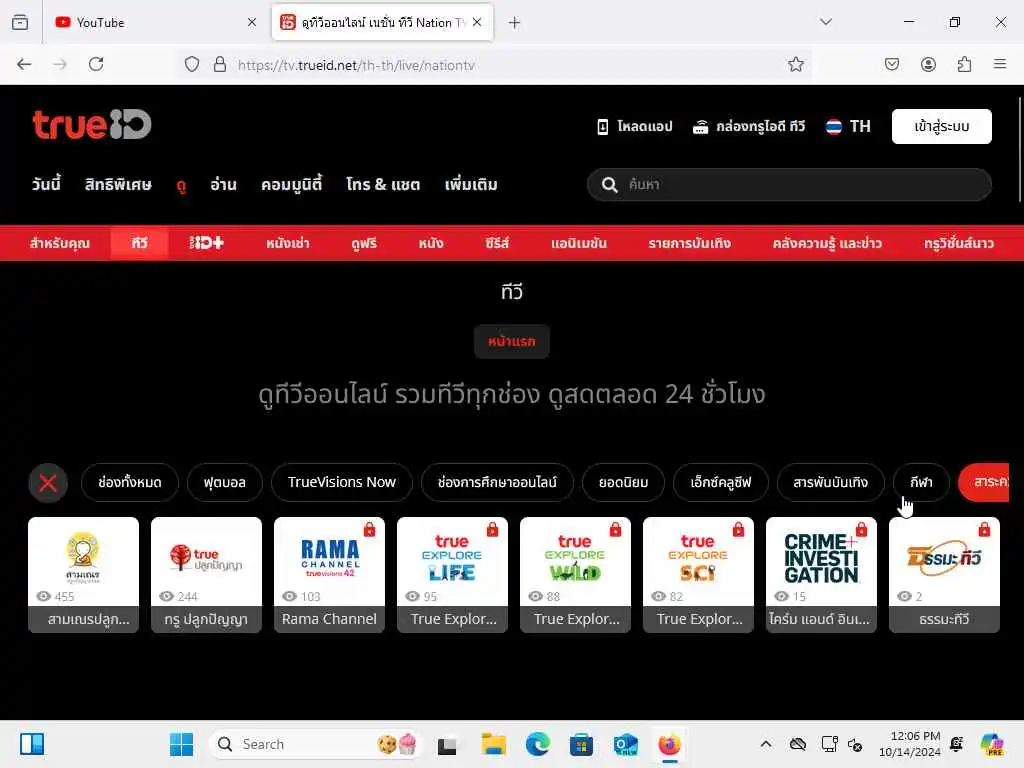Click the หน้าแรก button
The width and height of the screenshot is (1024, 768).
click(512, 342)
